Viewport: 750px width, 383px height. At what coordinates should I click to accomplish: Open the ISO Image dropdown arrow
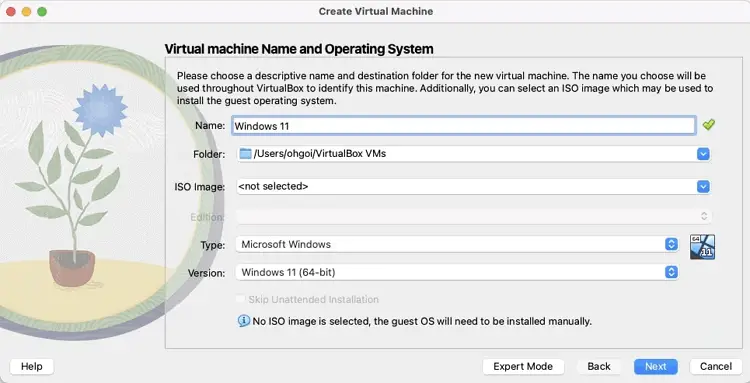point(703,186)
